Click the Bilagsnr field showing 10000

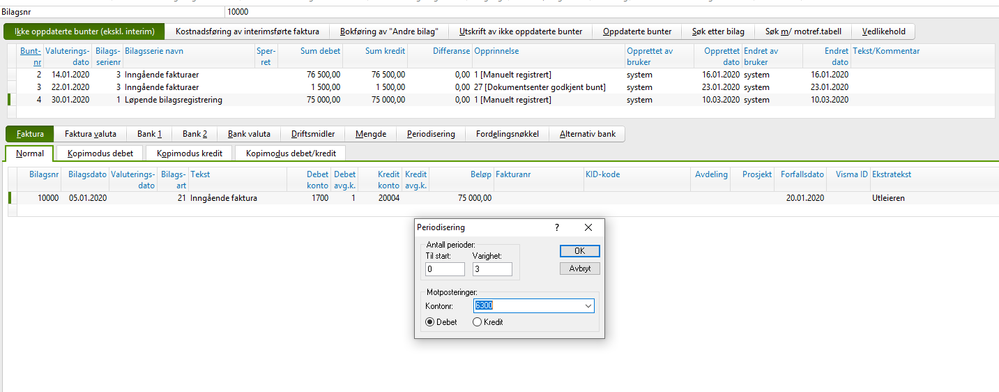pos(612,12)
